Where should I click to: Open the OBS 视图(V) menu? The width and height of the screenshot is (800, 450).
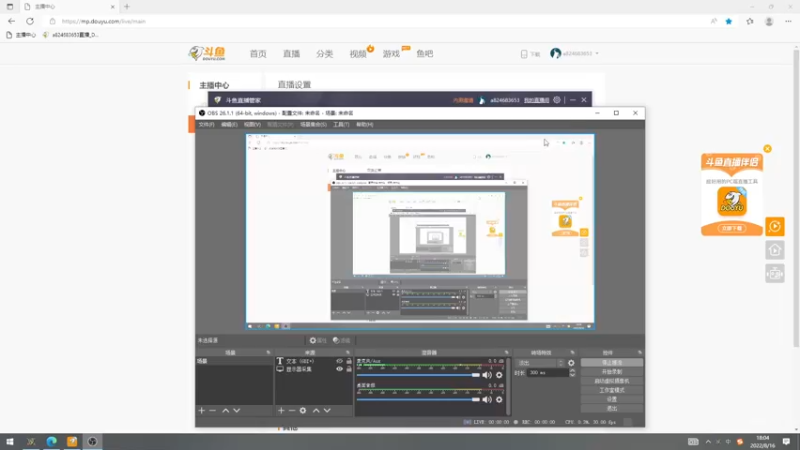coord(252,124)
